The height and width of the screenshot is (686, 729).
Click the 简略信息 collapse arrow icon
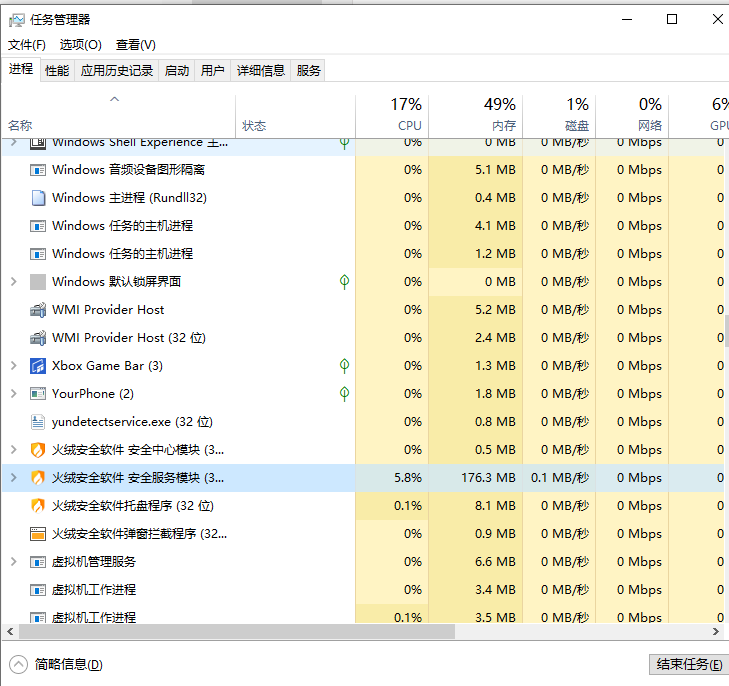[x=19, y=665]
